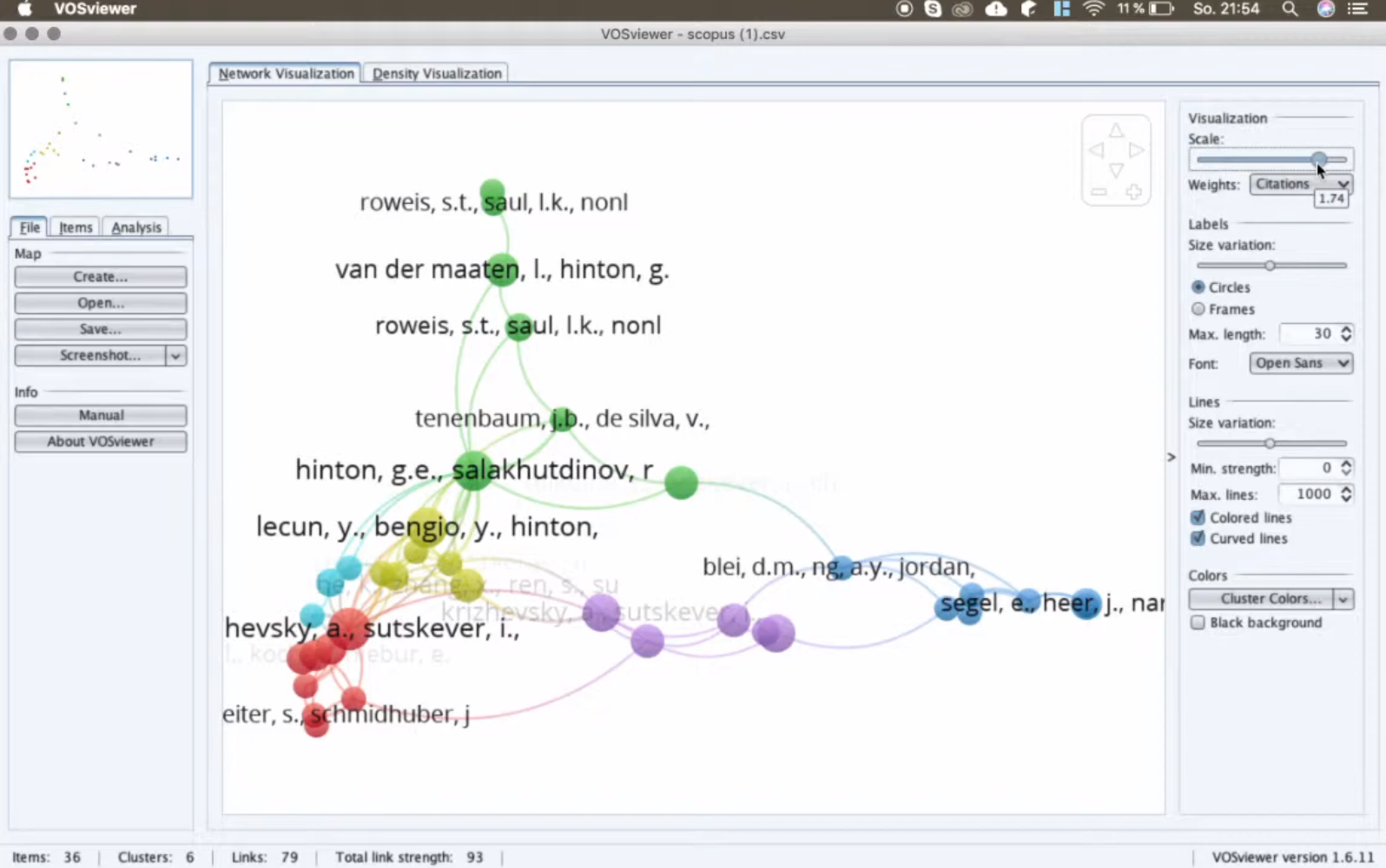This screenshot has width=1386, height=868.
Task: Open the File tab
Action: tap(30, 227)
